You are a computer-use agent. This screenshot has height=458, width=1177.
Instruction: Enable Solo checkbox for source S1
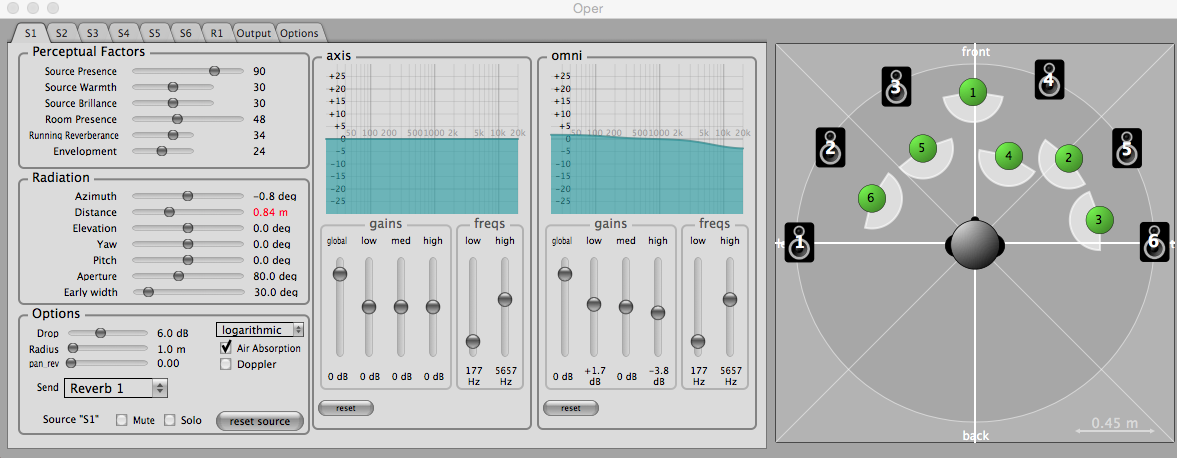[170, 420]
